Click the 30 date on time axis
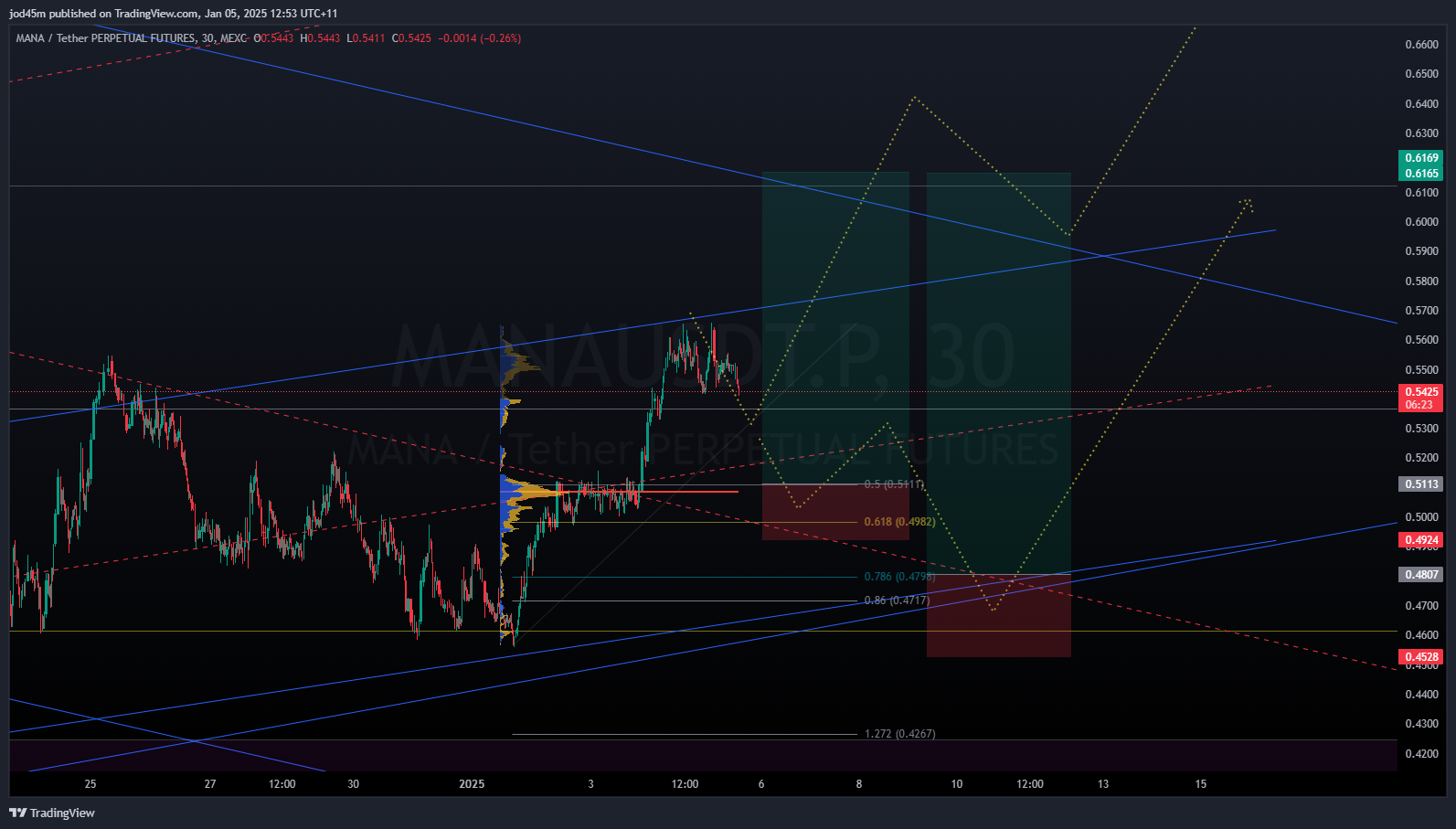 354,784
